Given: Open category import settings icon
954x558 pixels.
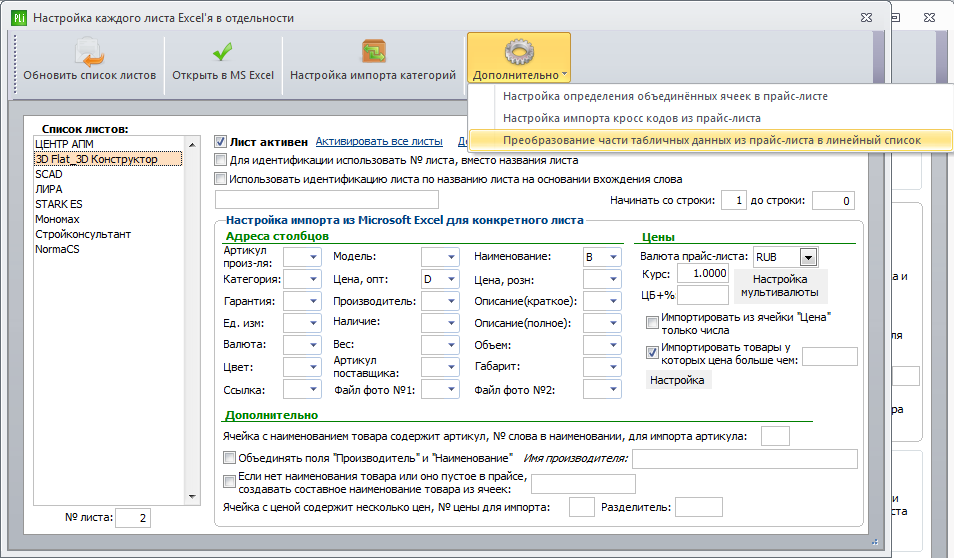Looking at the screenshot, I should pos(374,52).
